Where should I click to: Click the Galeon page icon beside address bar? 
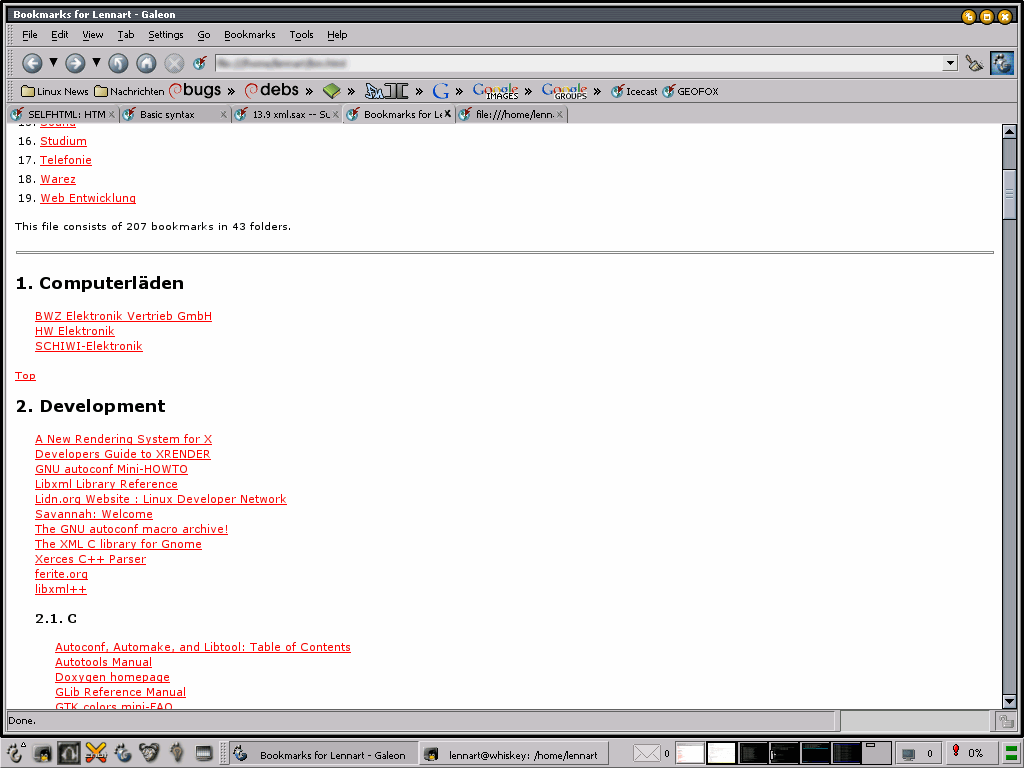200,63
